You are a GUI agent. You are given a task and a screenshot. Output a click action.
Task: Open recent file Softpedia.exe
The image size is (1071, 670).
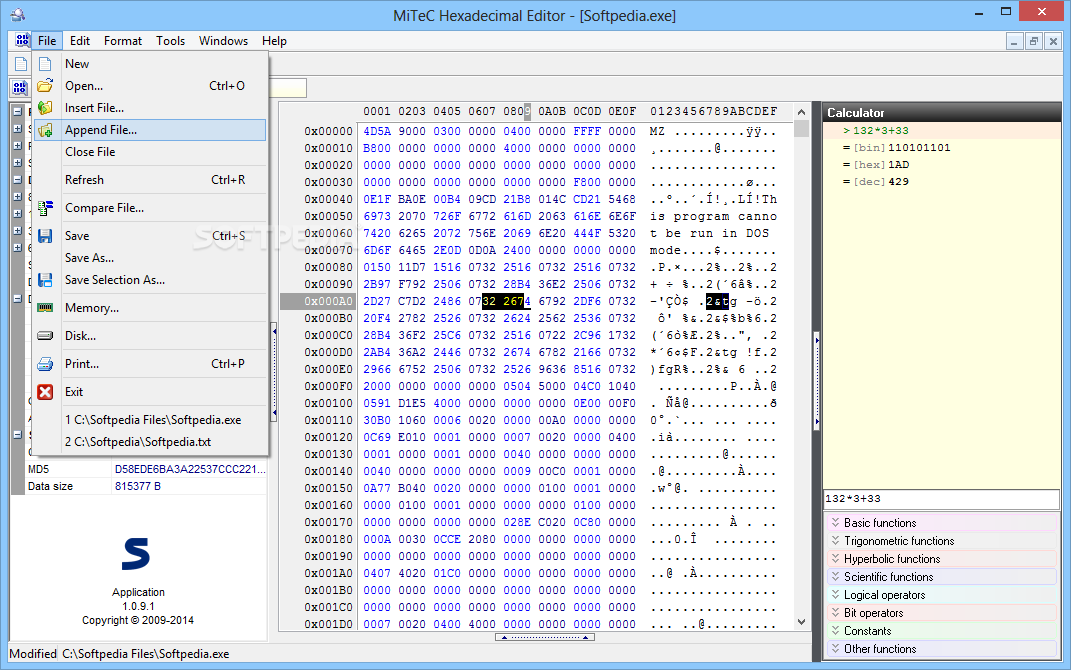pos(150,420)
